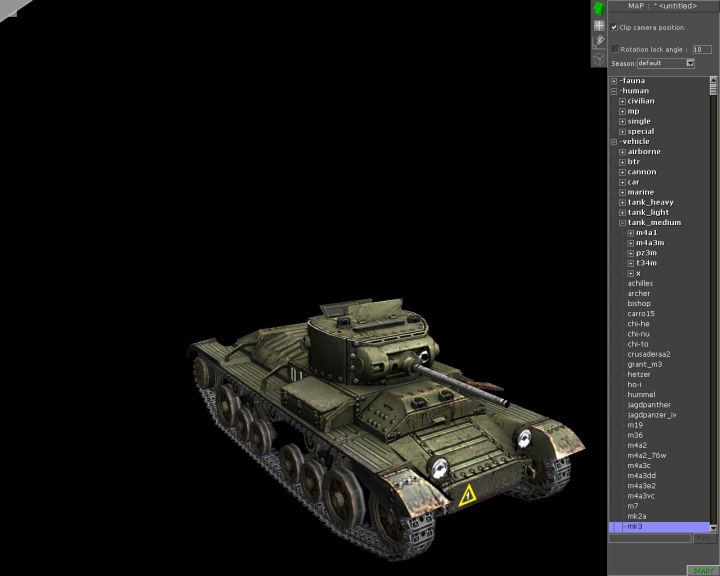
Task: Click the tree scrollbar down arrow
Action: tap(714, 527)
